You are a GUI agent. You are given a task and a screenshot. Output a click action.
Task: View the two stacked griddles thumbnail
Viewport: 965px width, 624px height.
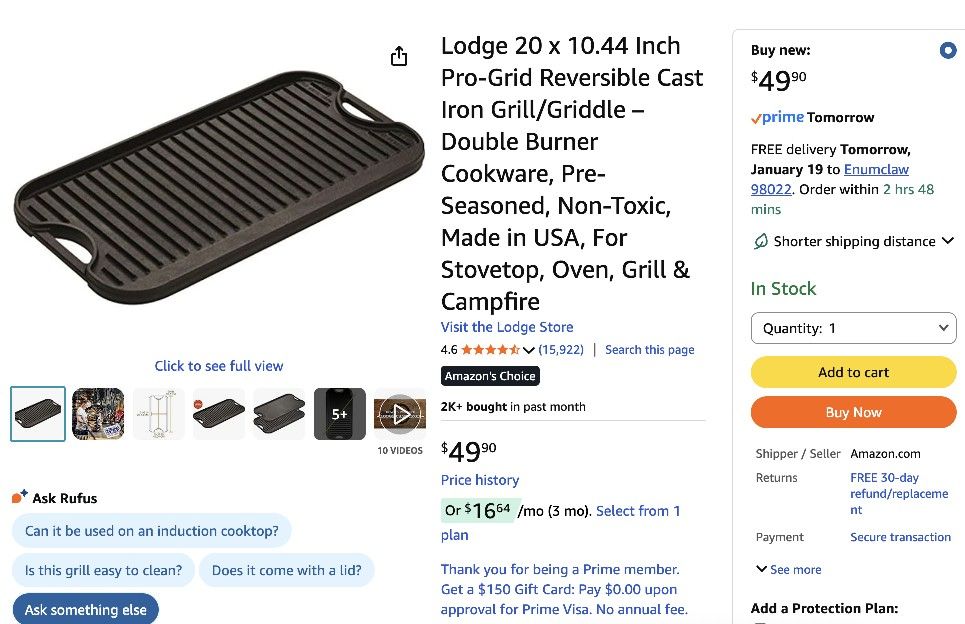click(x=279, y=414)
